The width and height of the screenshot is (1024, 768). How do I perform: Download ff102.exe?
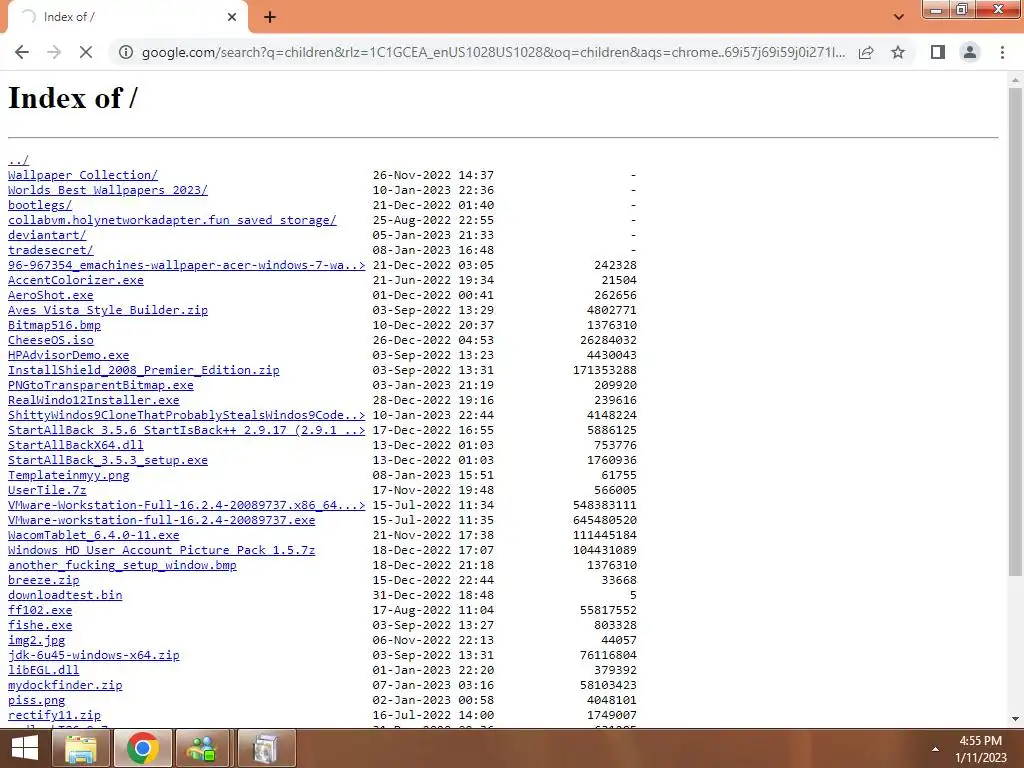point(40,611)
